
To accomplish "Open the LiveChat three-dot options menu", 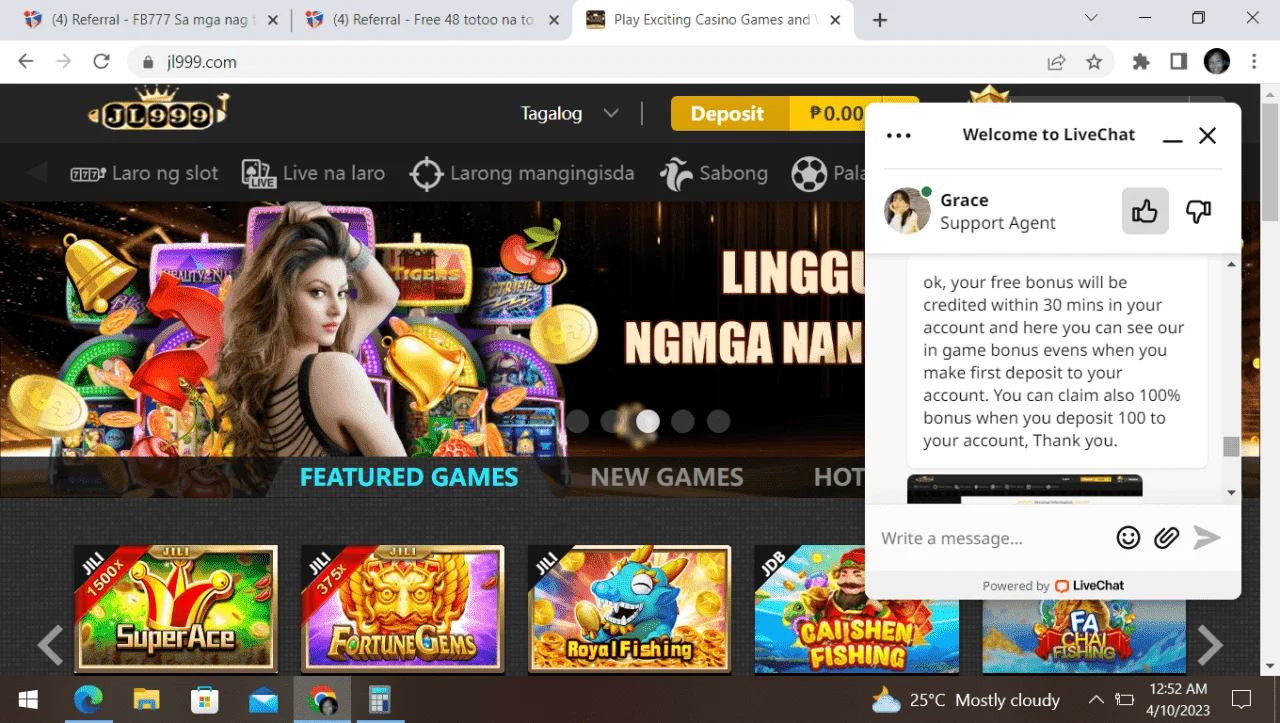I will (899, 135).
